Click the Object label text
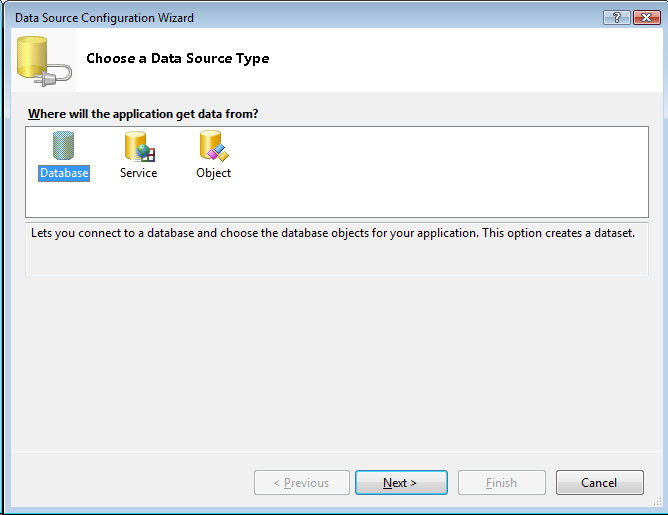Viewport: 668px width, 515px height. 213,173
